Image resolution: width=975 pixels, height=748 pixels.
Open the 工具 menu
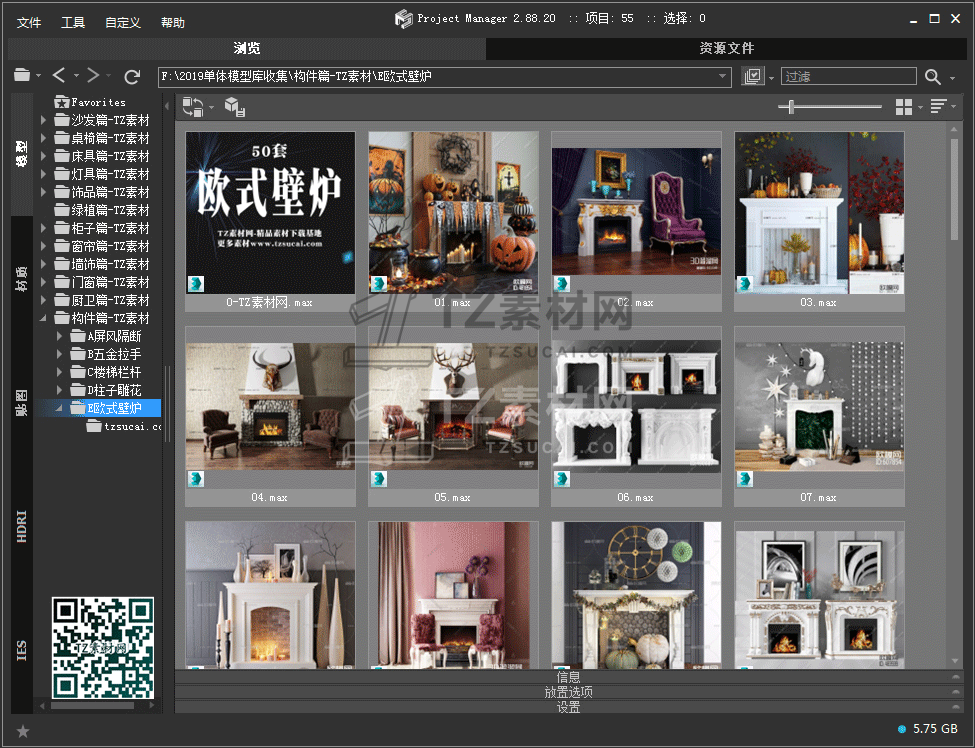[73, 22]
